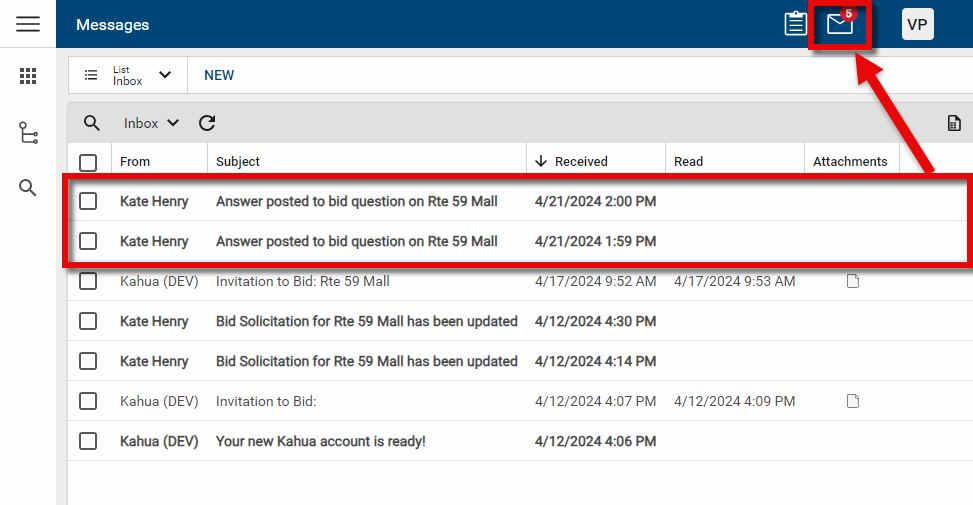Open attachment icon on 4/12 Invitation to Bid
Screen dimensions: 973x505
[853, 401]
